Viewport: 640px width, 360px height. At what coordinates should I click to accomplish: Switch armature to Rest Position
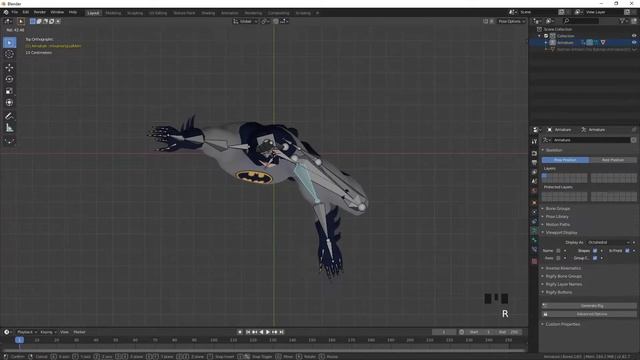(613, 160)
